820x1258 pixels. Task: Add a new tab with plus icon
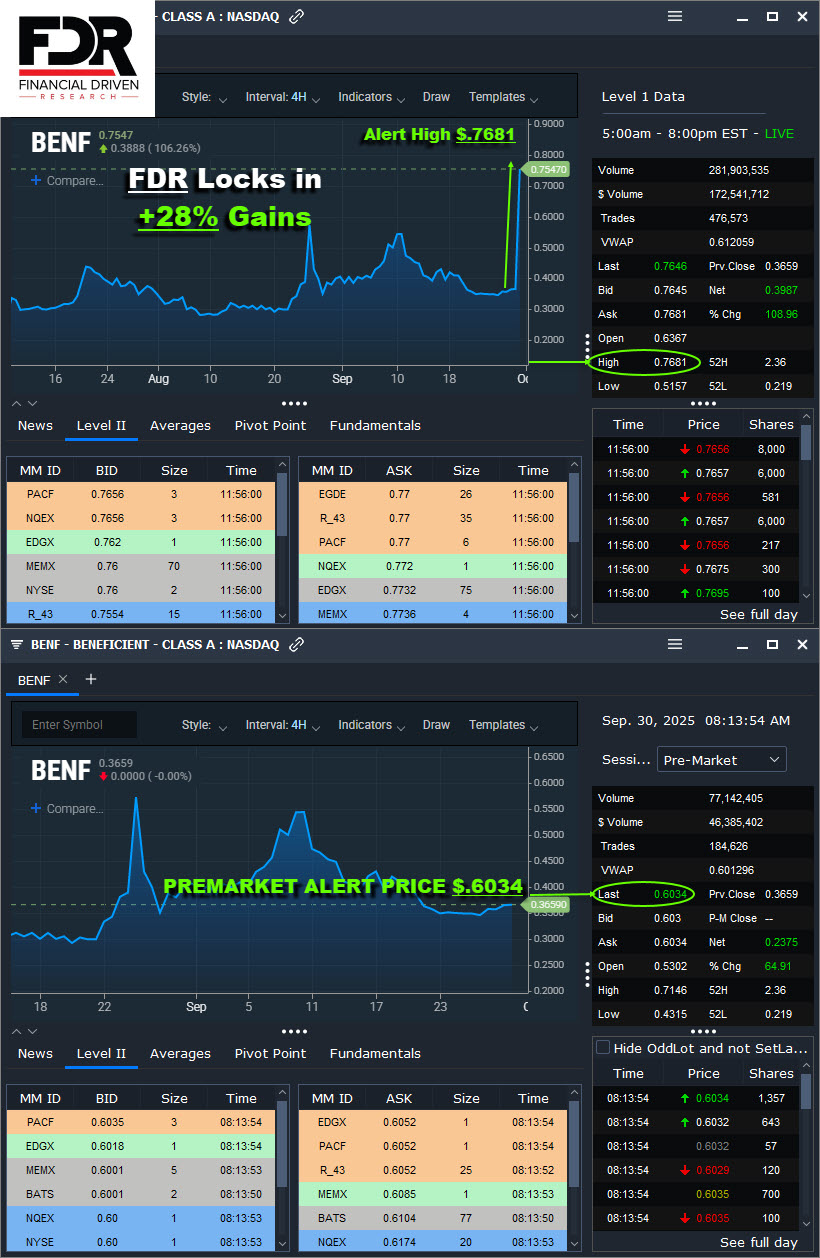(91, 680)
